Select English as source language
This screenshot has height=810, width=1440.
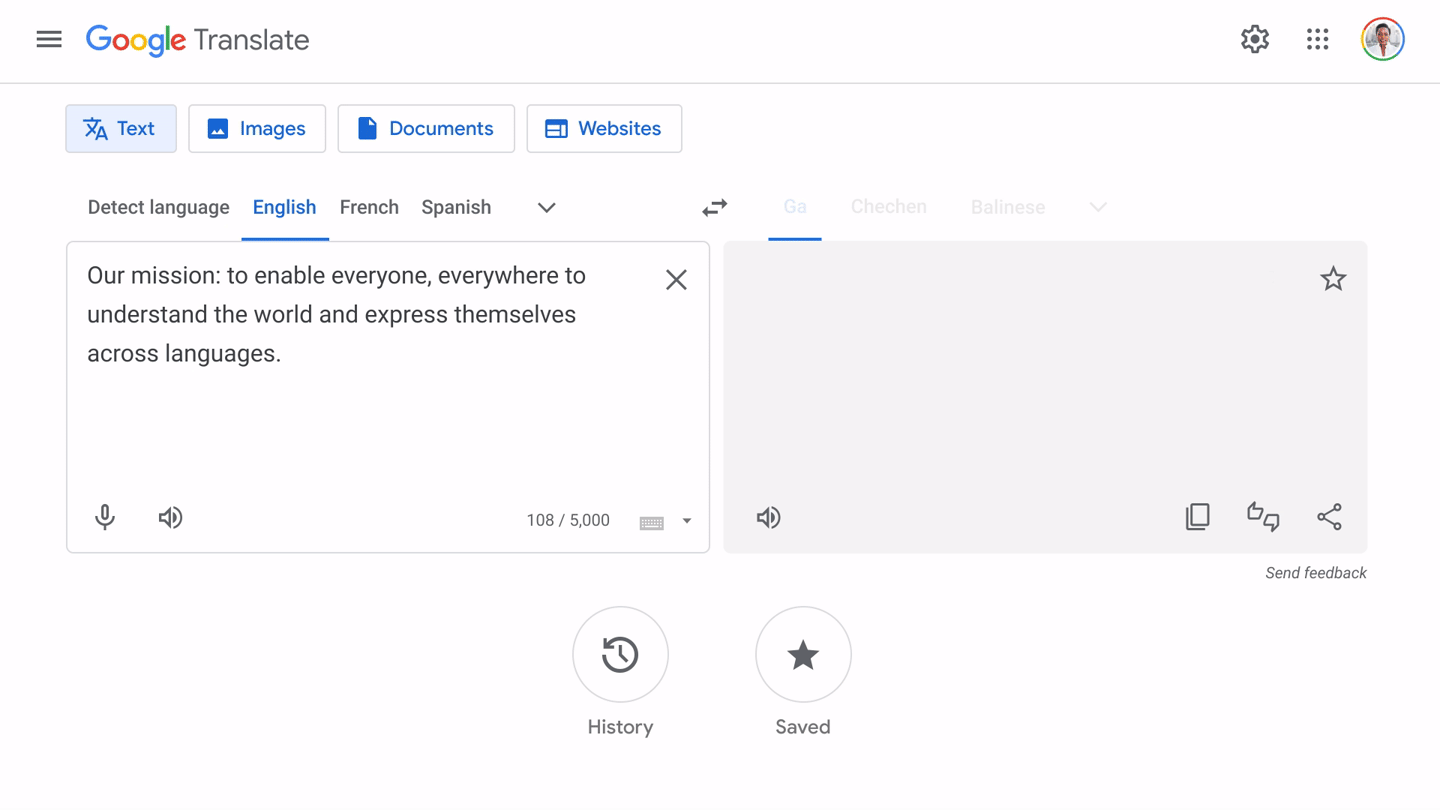(285, 207)
